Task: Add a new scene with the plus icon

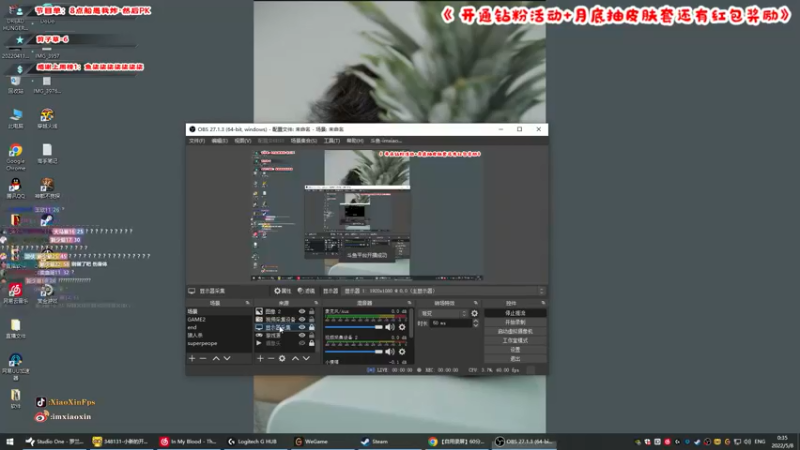Action: [x=192, y=359]
